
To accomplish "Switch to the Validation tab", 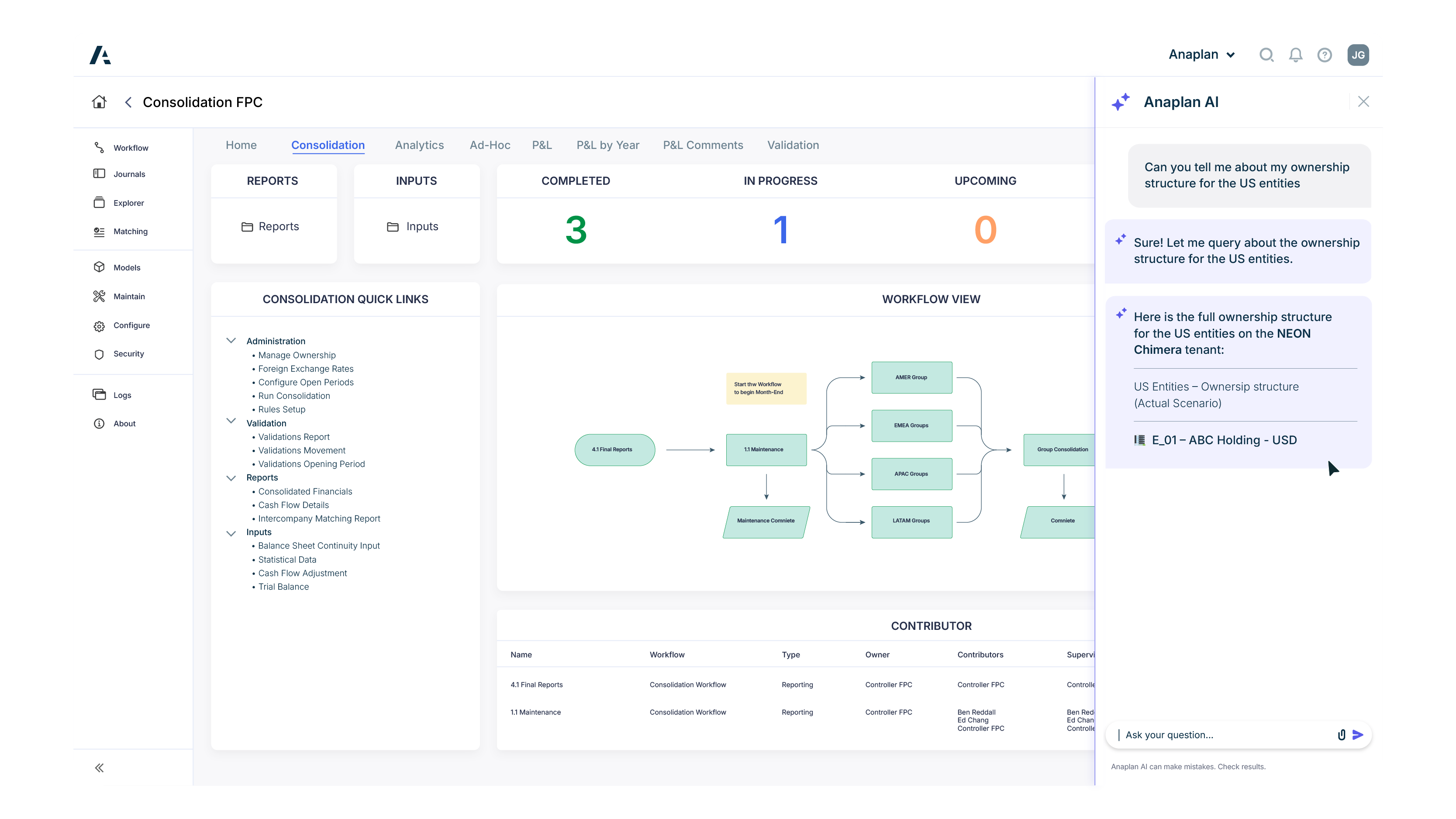I will point(793,145).
